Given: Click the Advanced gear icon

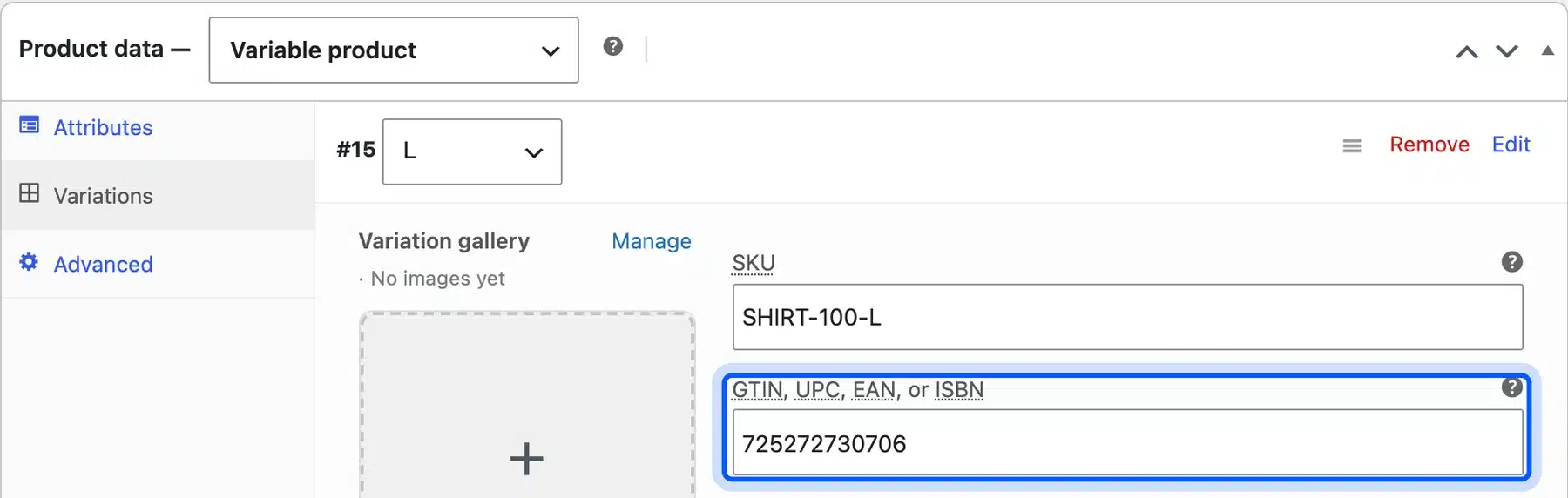Looking at the screenshot, I should pos(29,262).
